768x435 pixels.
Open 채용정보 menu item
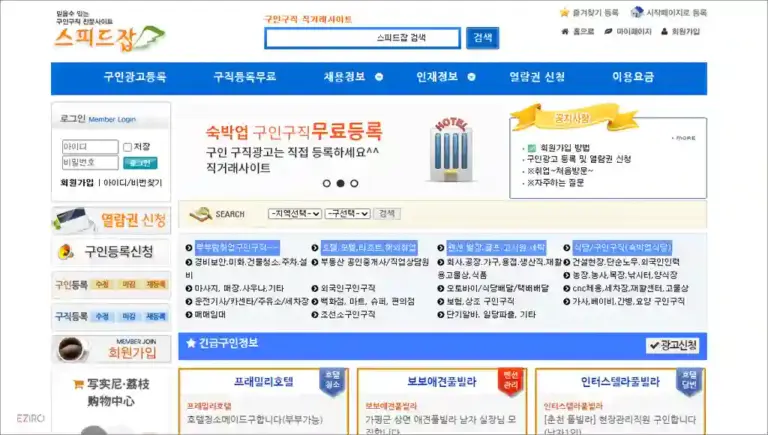[x=344, y=77]
